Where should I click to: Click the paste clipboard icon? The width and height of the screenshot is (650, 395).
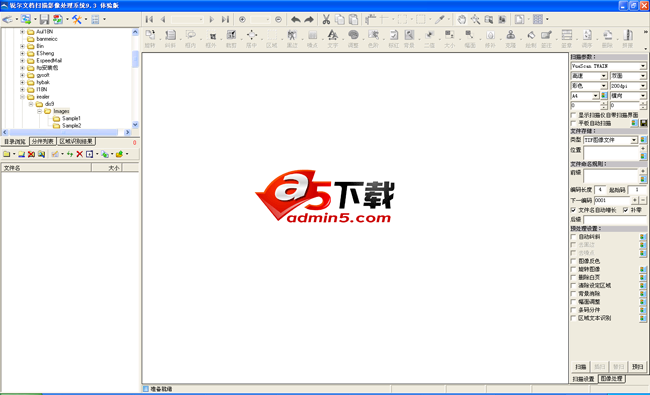point(353,19)
